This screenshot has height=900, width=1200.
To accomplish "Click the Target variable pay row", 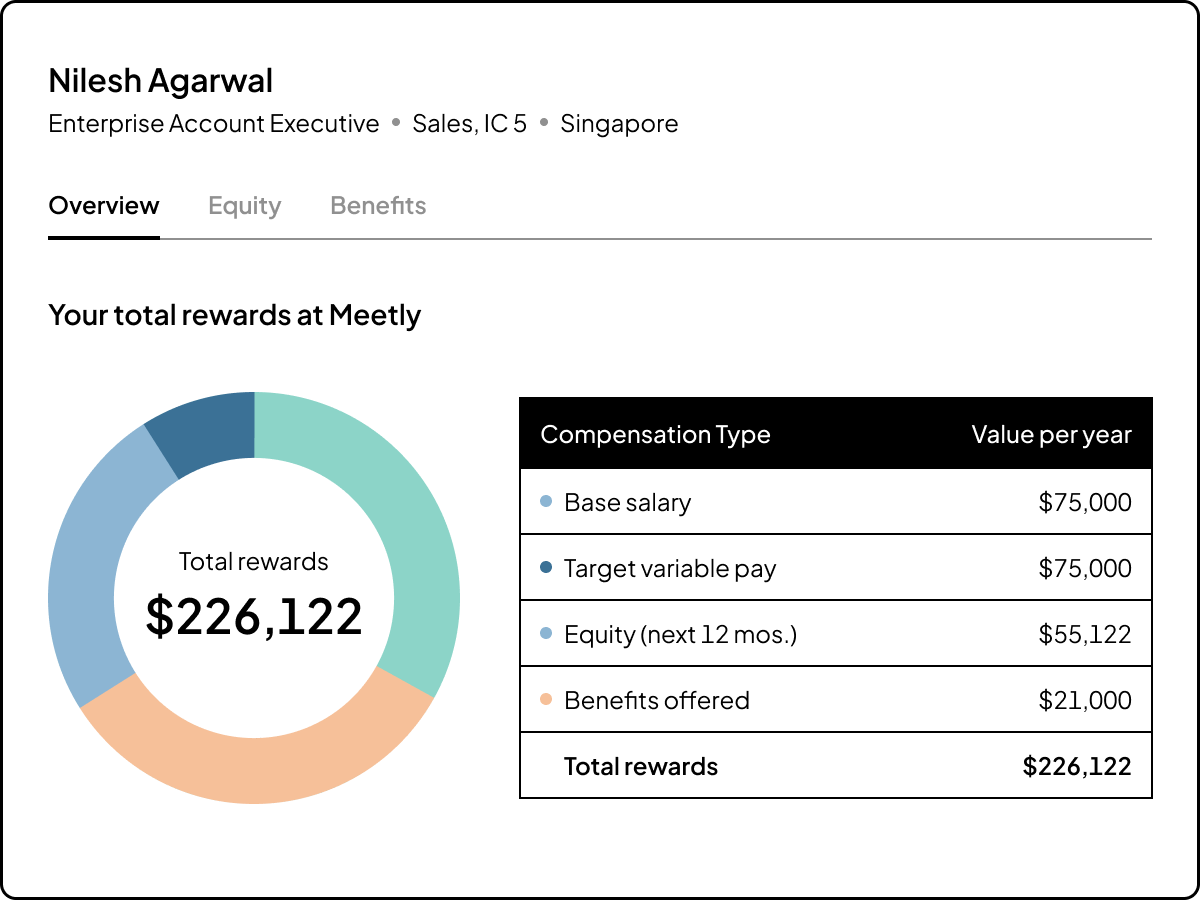I will point(836,568).
